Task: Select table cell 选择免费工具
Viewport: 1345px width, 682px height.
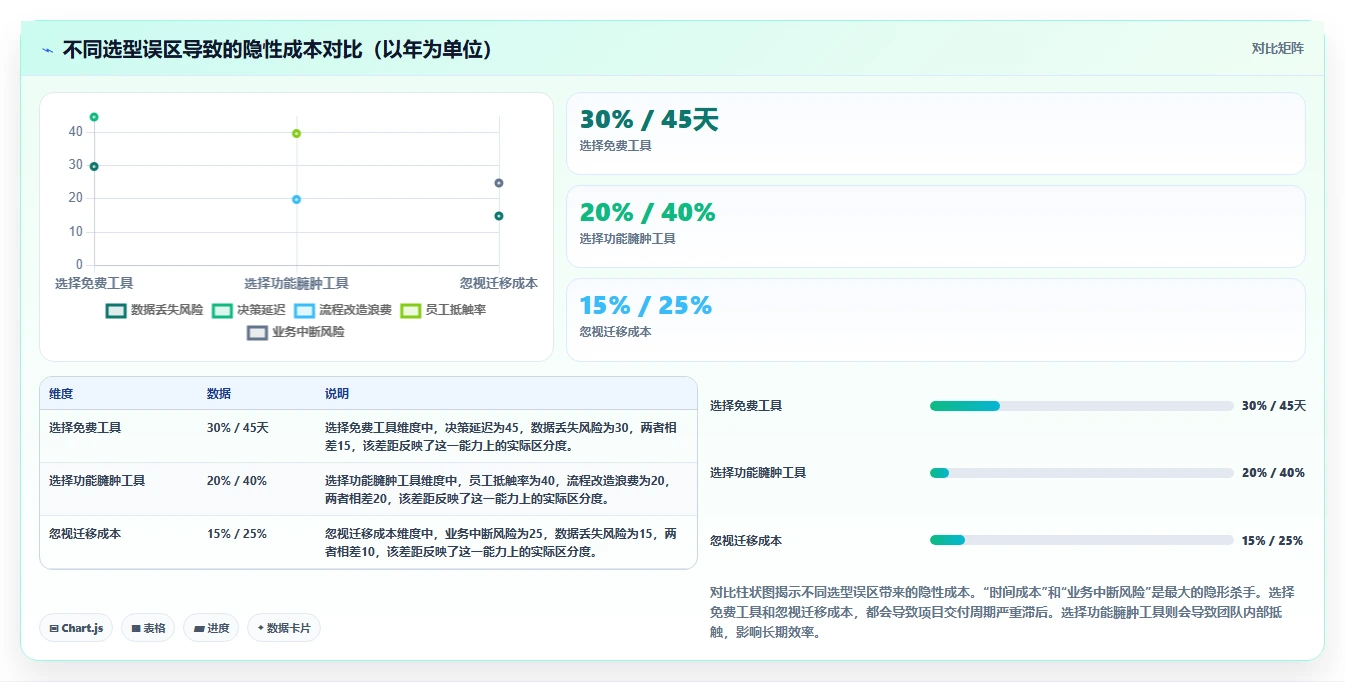Action: coord(85,427)
